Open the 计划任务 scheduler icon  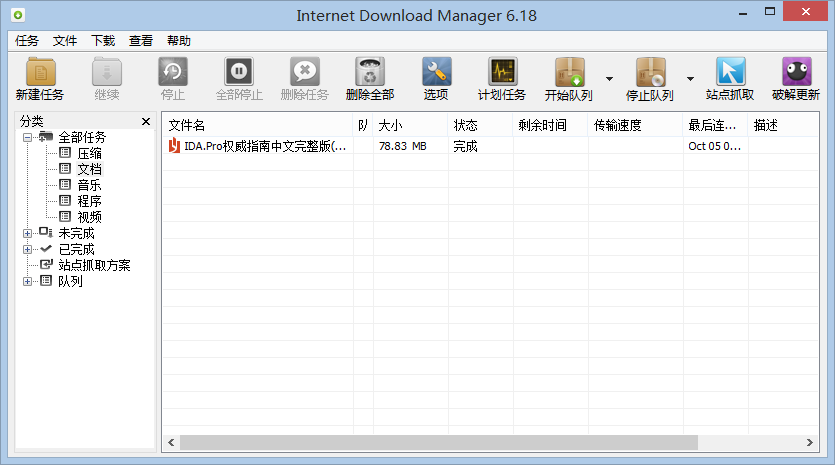pos(502,72)
